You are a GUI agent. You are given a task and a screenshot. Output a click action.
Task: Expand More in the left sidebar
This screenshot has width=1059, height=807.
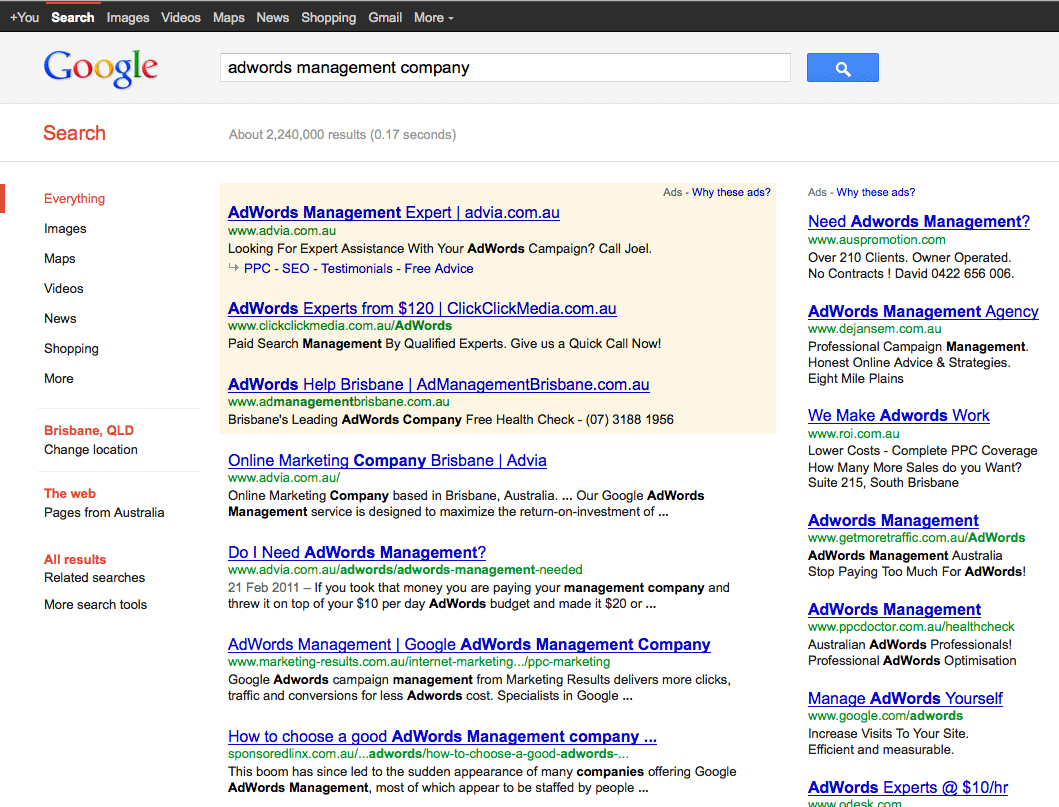(x=59, y=378)
